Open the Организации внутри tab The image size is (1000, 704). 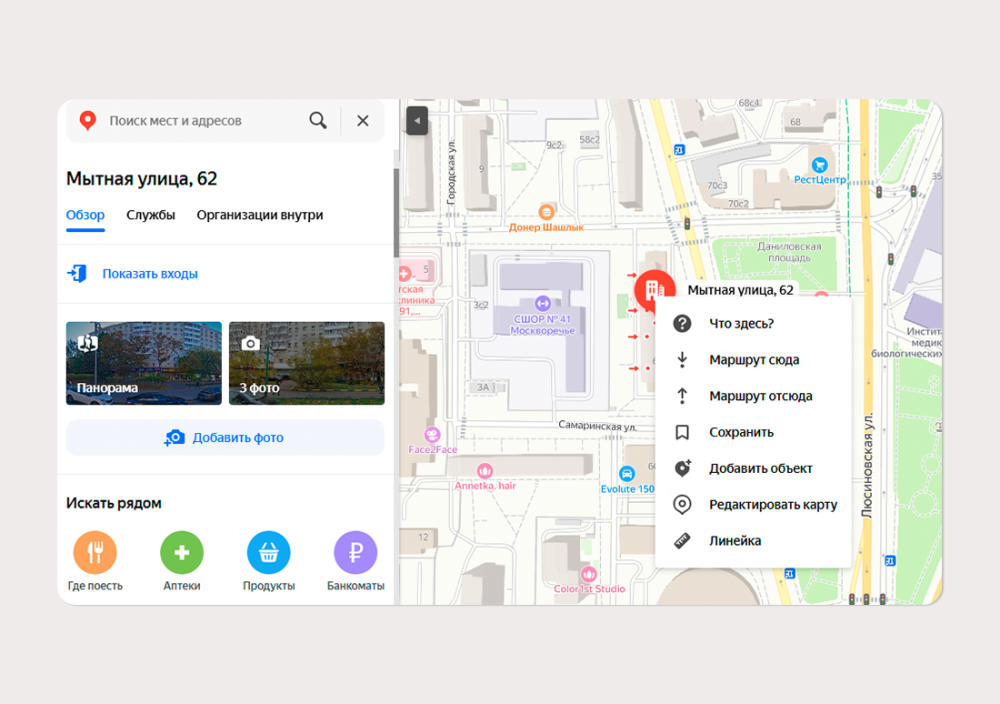tap(260, 215)
